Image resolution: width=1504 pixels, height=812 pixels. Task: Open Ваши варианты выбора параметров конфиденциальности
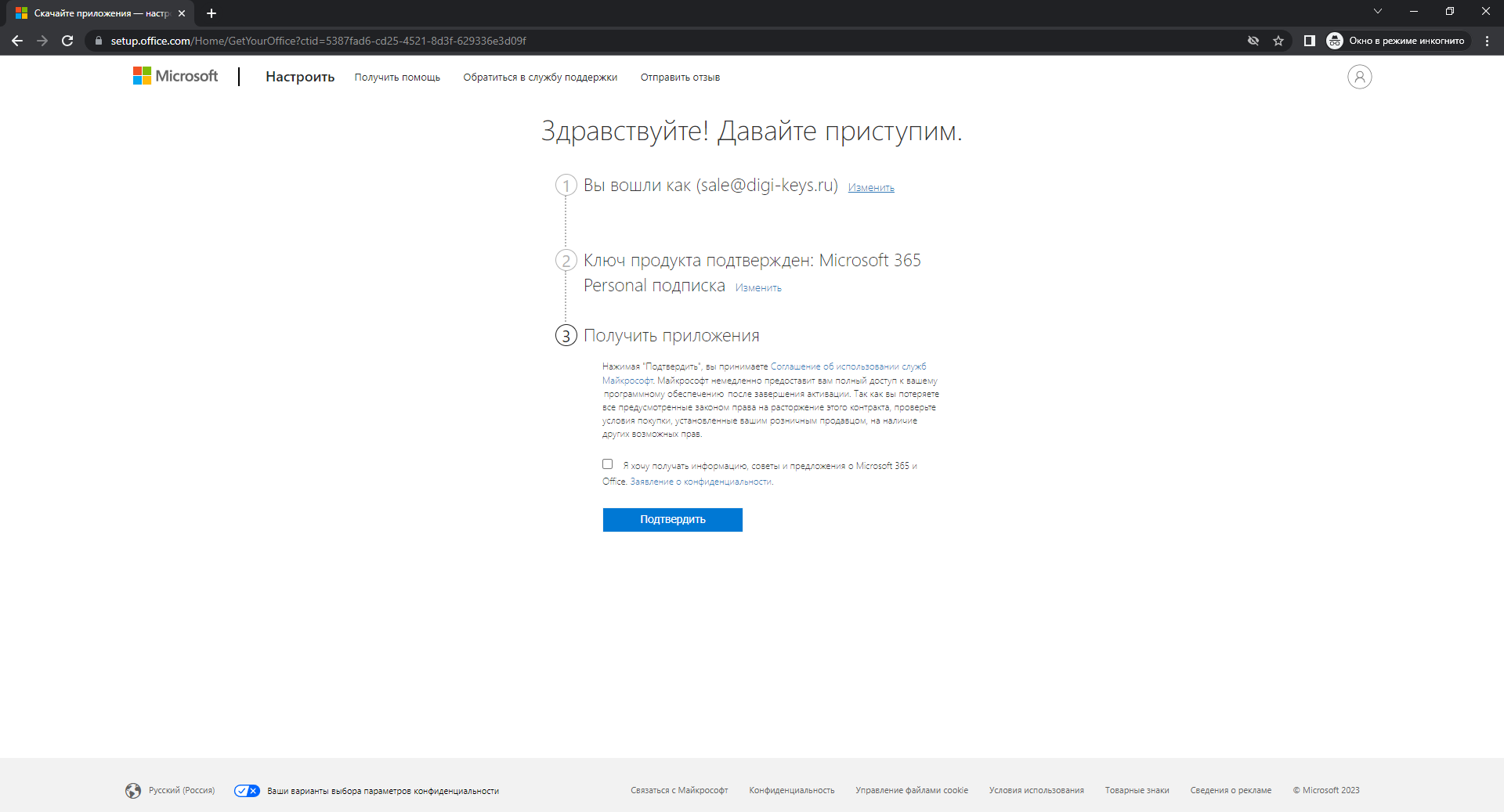click(x=383, y=791)
